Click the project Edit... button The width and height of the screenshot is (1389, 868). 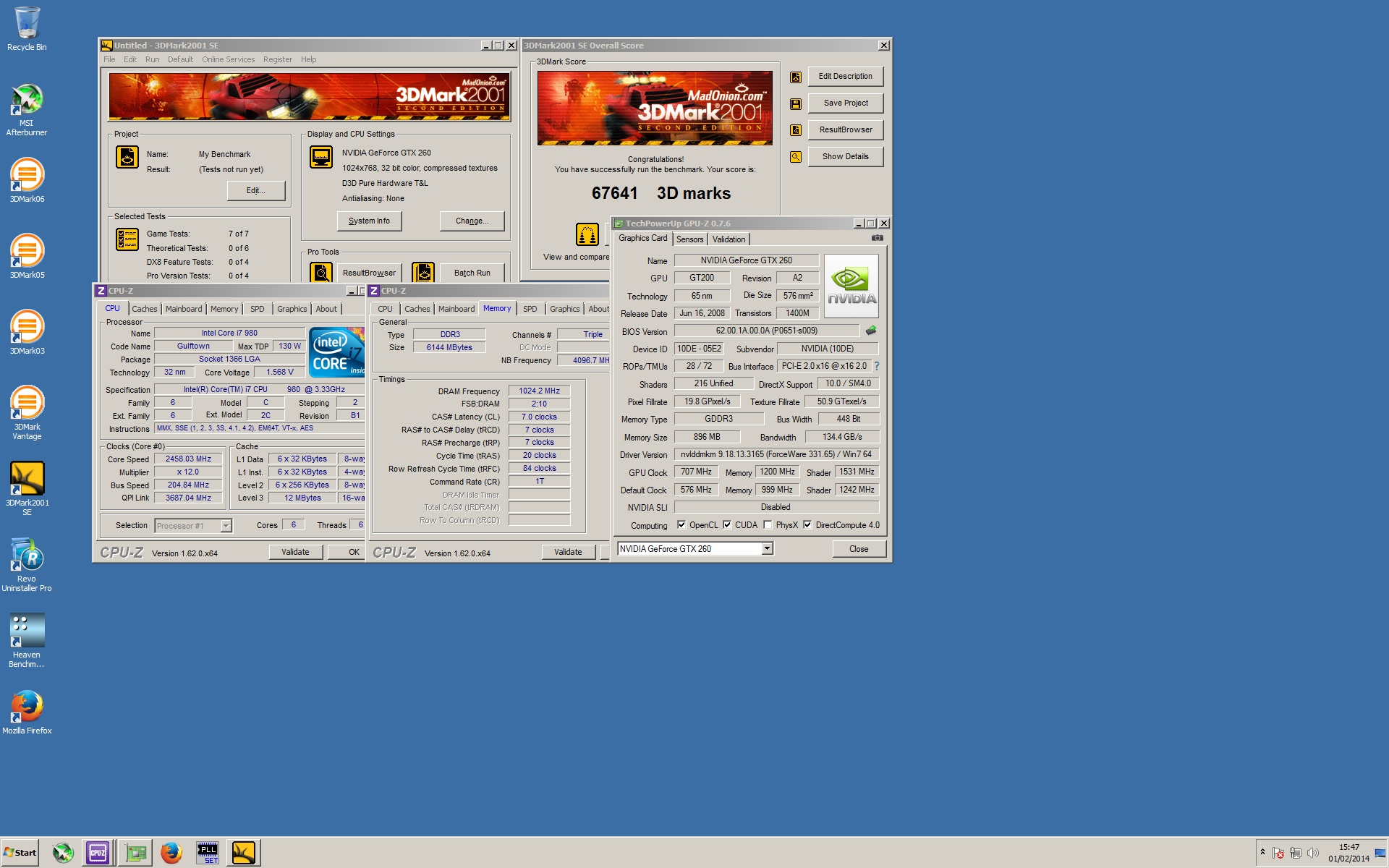click(x=255, y=191)
